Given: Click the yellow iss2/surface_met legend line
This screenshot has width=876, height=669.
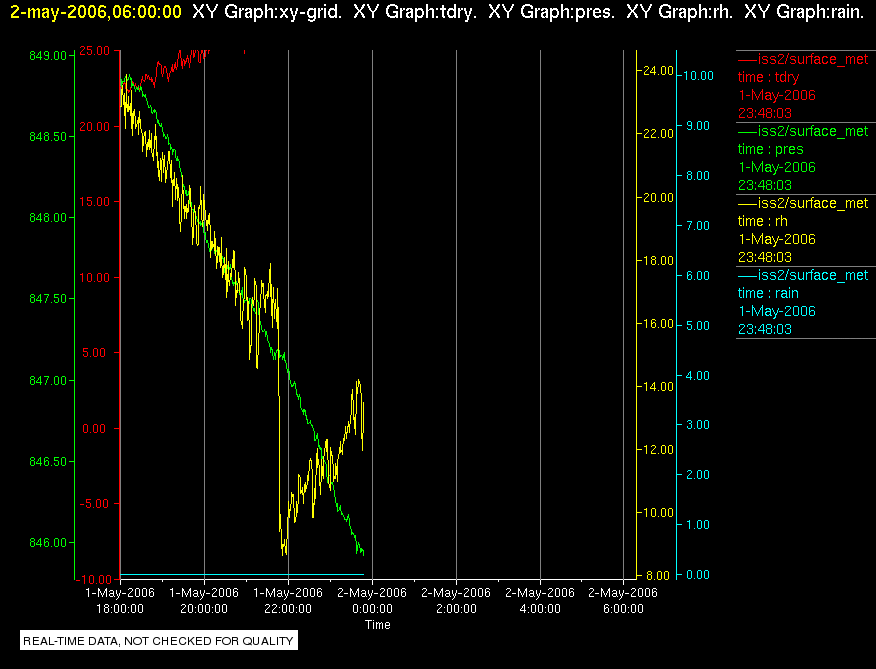Looking at the screenshot, I should coord(803,203).
